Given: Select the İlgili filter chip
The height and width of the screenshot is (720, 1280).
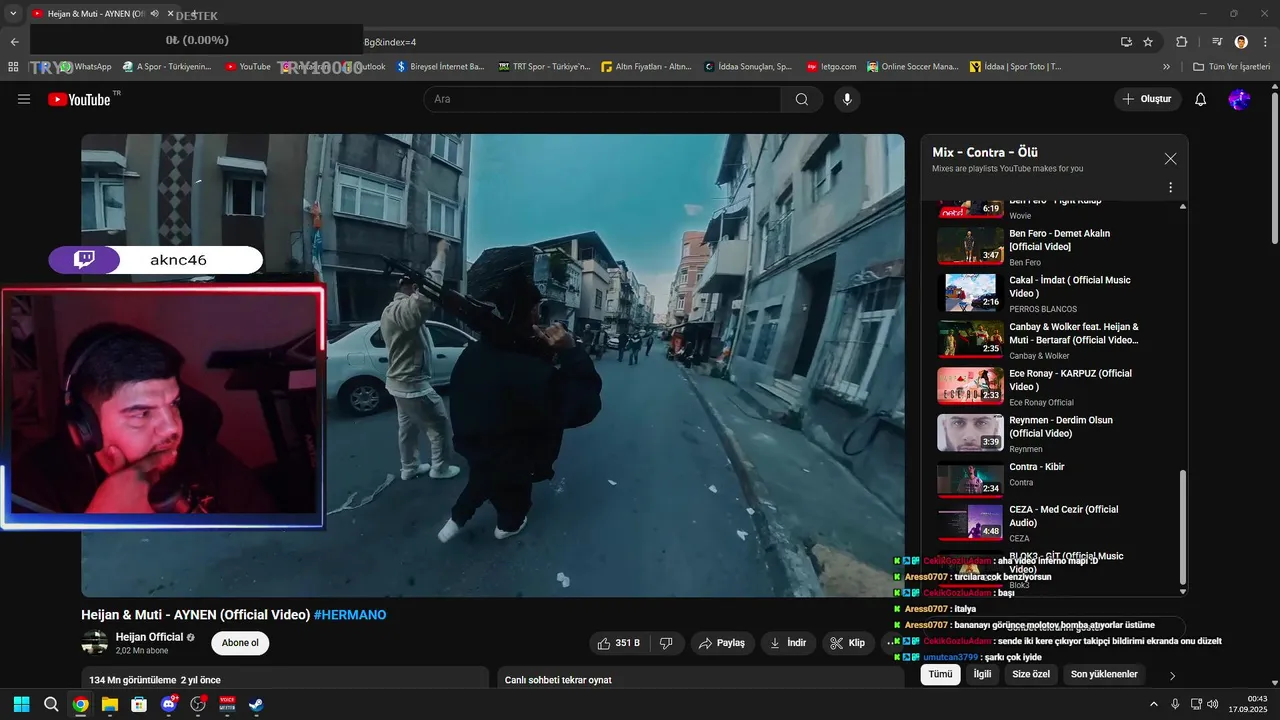Looking at the screenshot, I should pos(982,674).
